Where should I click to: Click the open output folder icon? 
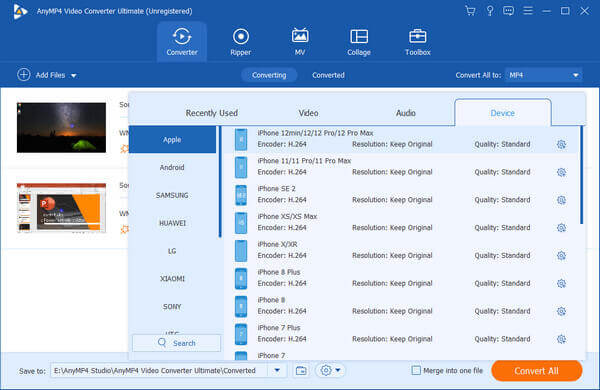click(301, 370)
